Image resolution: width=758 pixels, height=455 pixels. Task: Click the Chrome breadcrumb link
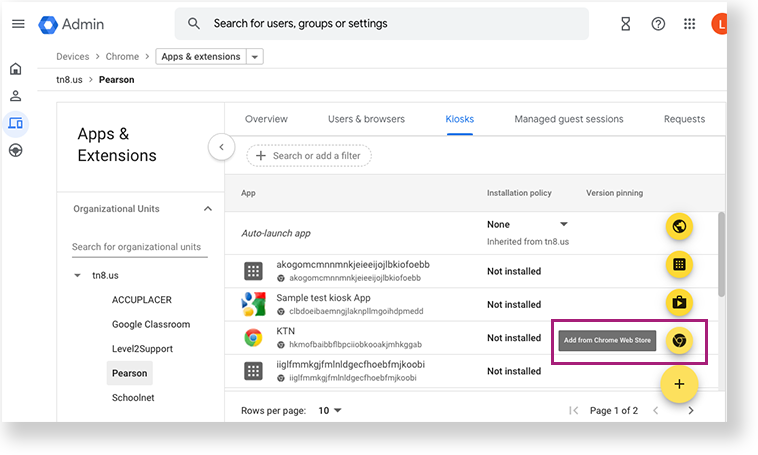pos(122,57)
